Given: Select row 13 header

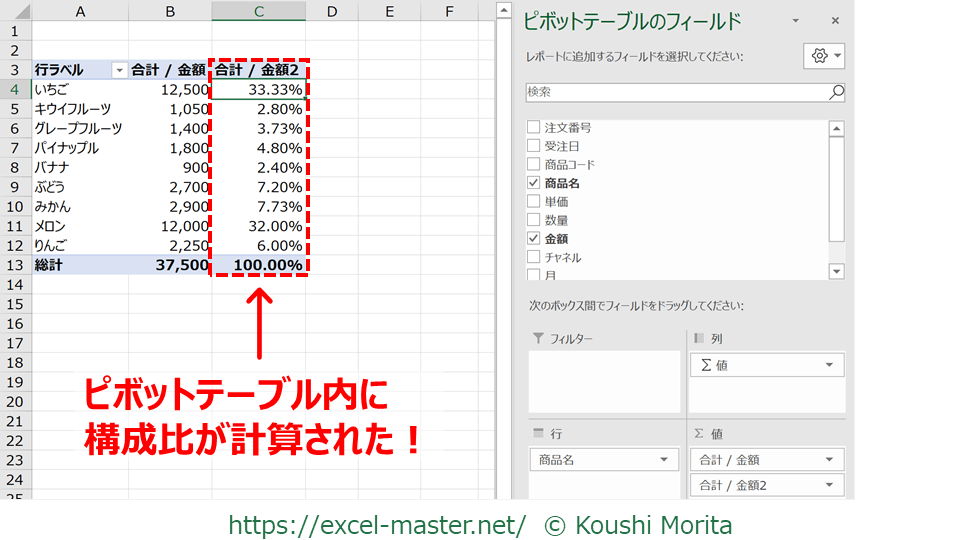Looking at the screenshot, I should [x=15, y=265].
